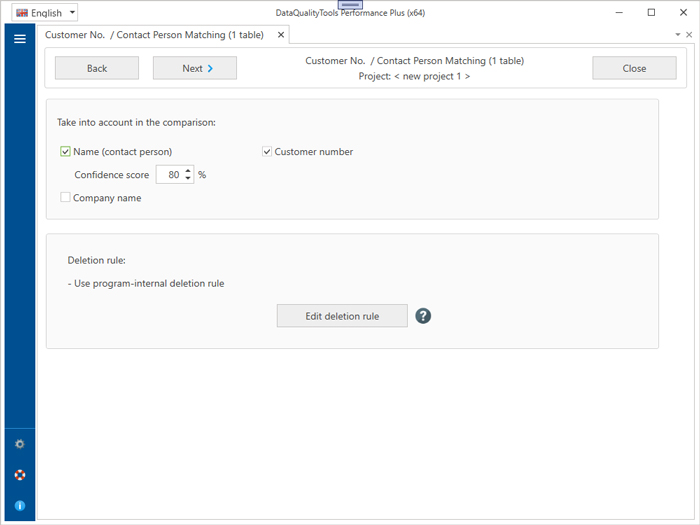This screenshot has height=525, width=700.
Task: Open support via the lifebuoy icon
Action: click(19, 475)
